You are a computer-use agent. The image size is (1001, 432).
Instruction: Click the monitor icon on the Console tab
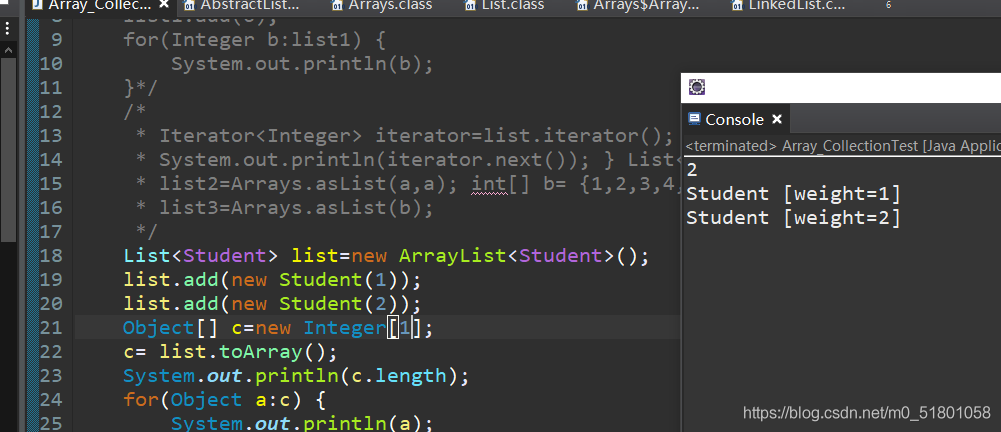click(694, 119)
